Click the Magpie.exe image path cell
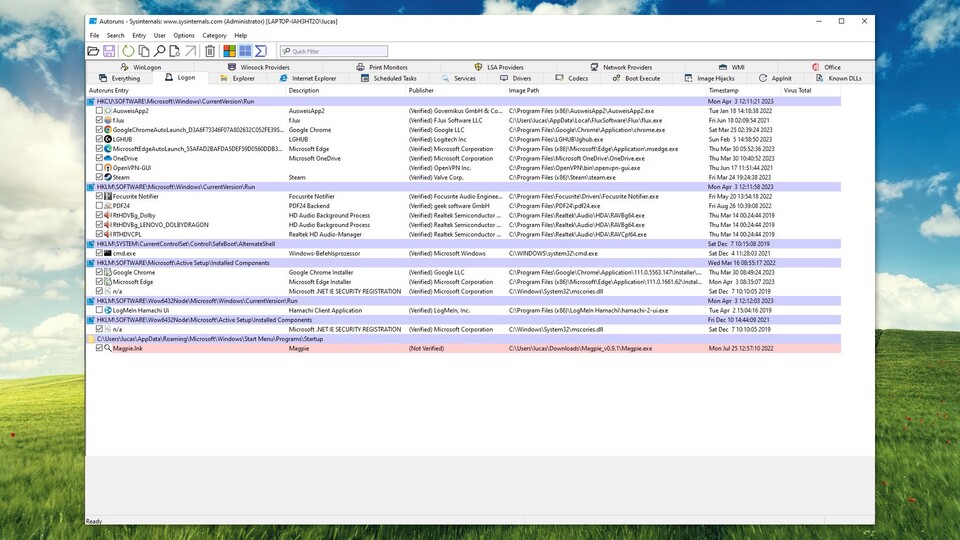 (580, 348)
